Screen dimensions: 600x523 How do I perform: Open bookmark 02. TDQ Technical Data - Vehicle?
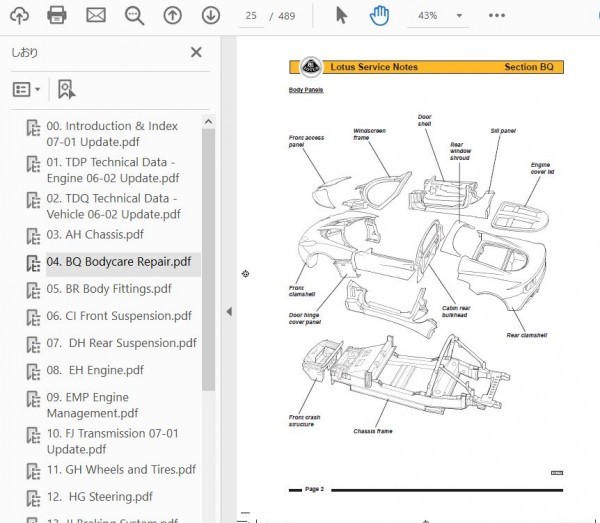click(x=113, y=207)
